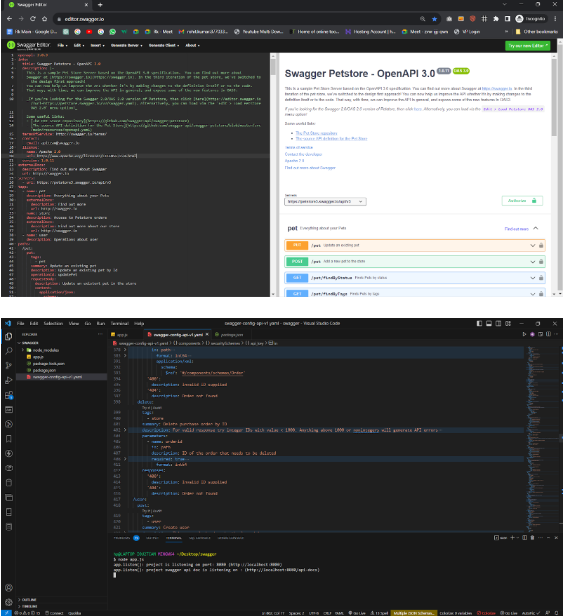Open the Manage gear icon in VS Code

pos(8,602)
